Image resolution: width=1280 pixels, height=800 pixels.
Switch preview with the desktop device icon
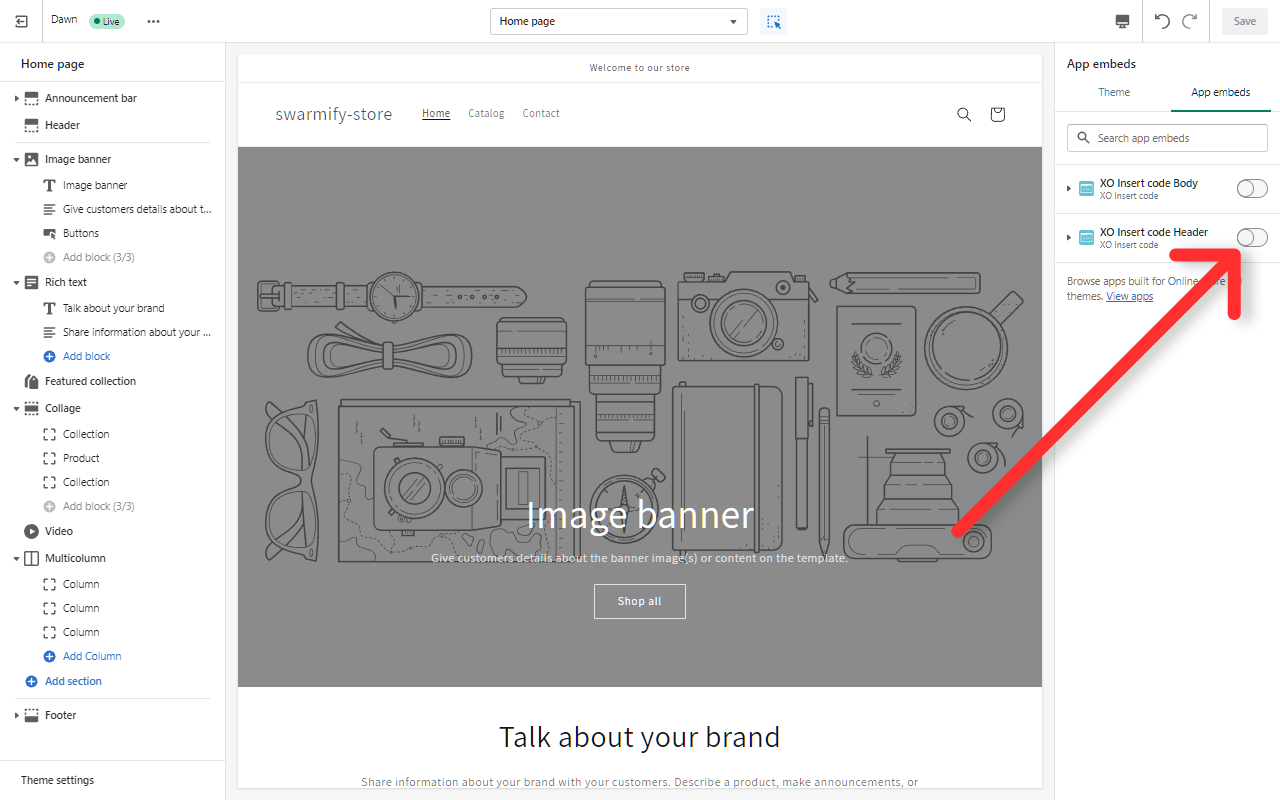pyautogui.click(x=1122, y=21)
